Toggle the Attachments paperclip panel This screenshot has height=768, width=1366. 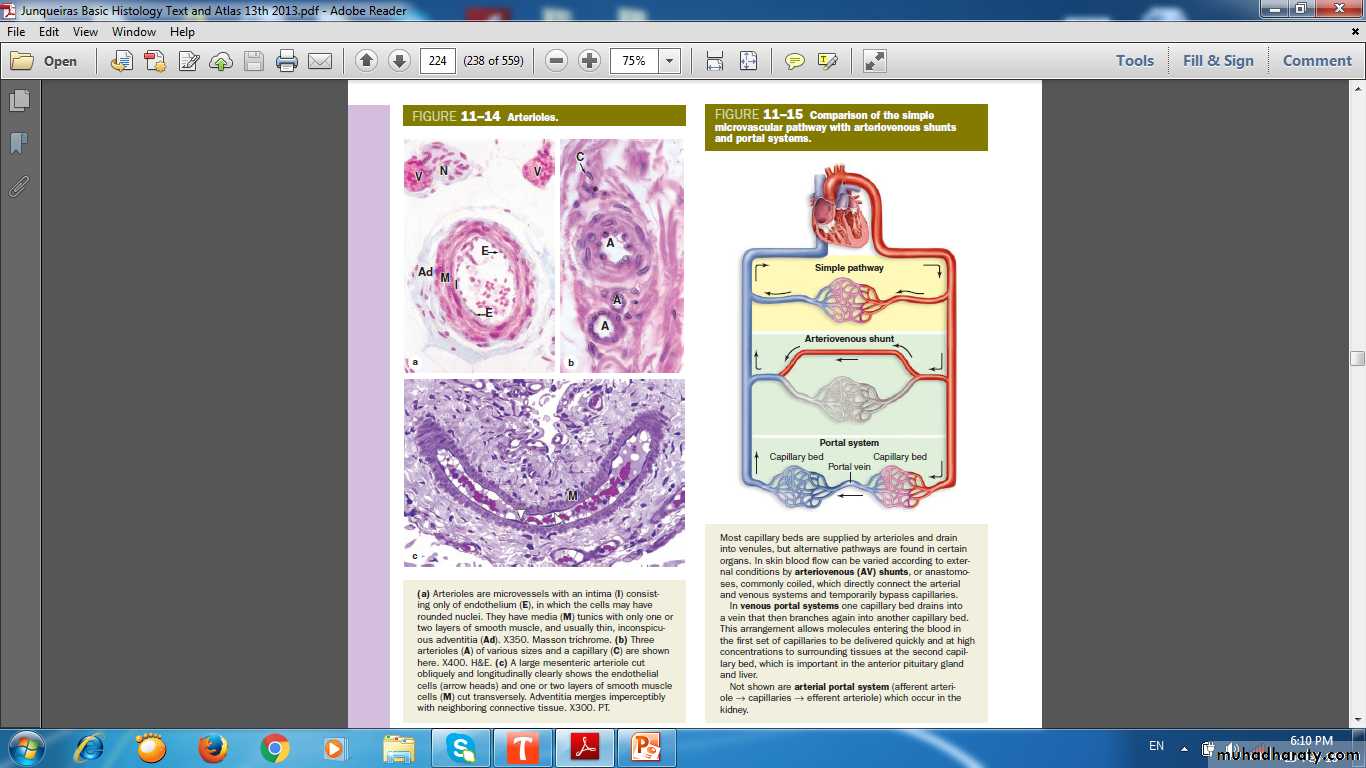pyautogui.click(x=19, y=186)
